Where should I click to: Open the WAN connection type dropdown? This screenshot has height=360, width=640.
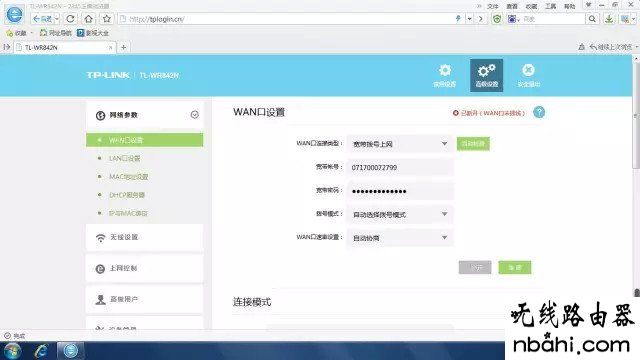(x=400, y=144)
